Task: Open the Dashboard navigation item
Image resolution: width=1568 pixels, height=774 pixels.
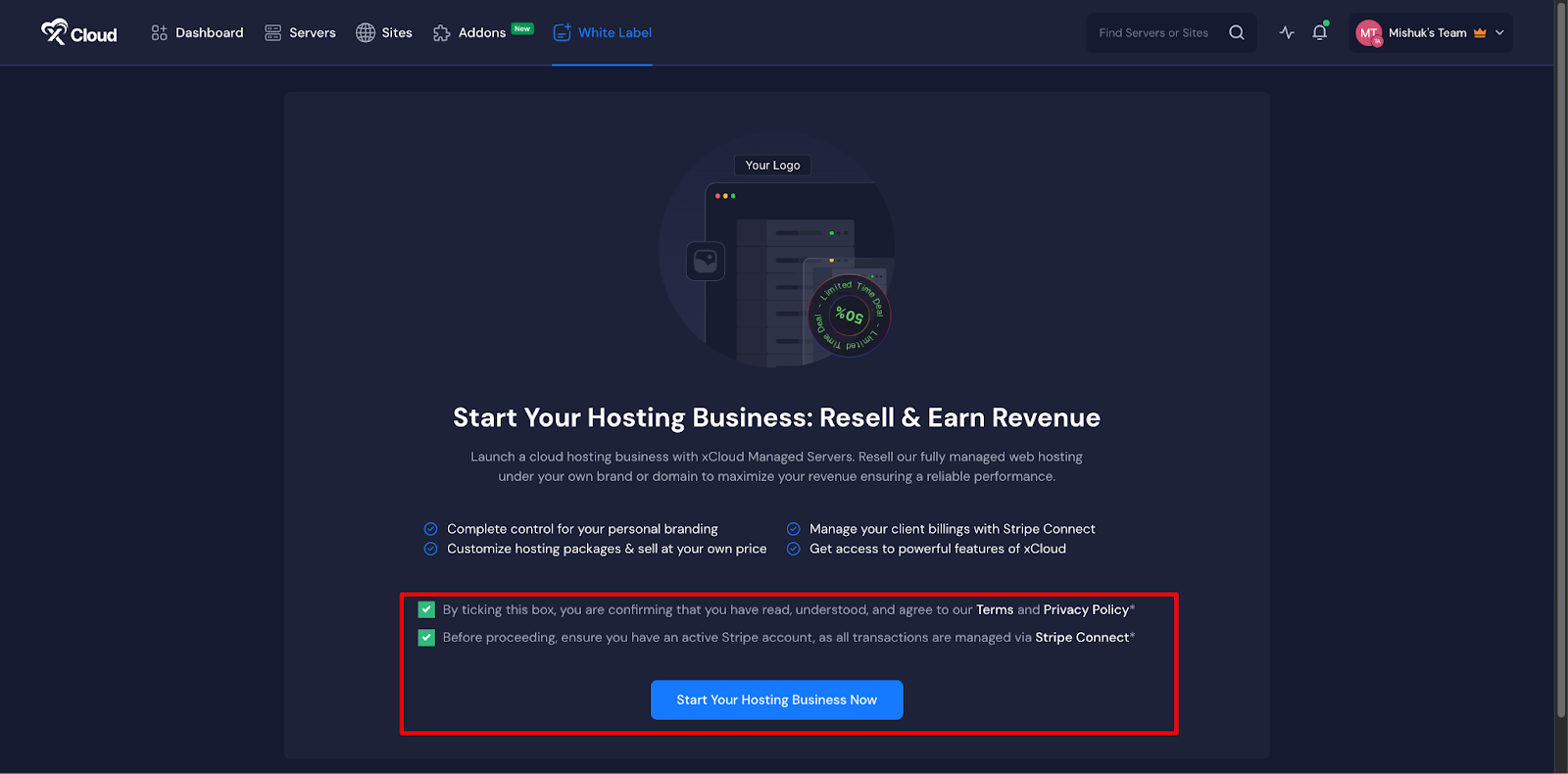Action: 197,32
